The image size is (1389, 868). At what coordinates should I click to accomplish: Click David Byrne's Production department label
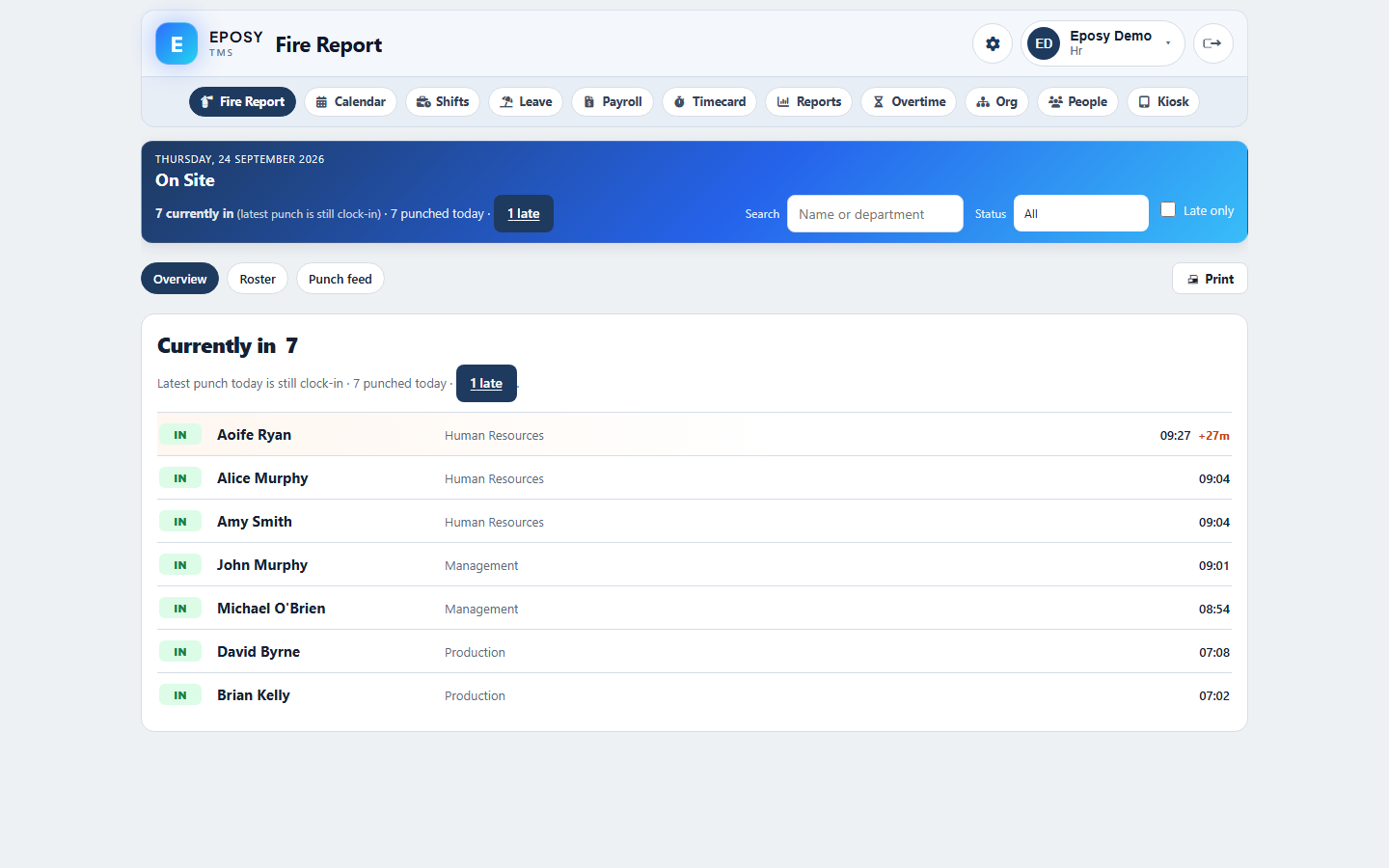pyautogui.click(x=475, y=653)
